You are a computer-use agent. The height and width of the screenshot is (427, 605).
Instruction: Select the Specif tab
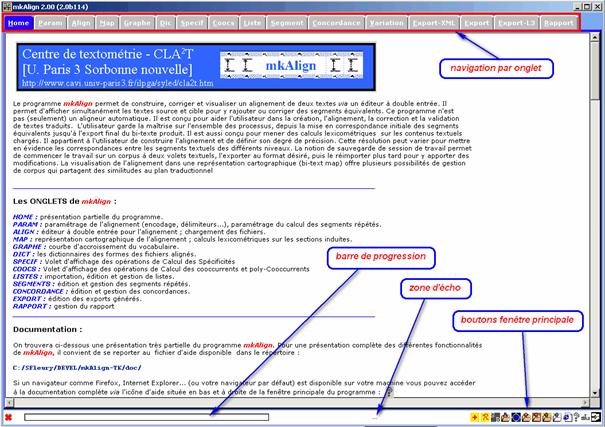tap(192, 23)
